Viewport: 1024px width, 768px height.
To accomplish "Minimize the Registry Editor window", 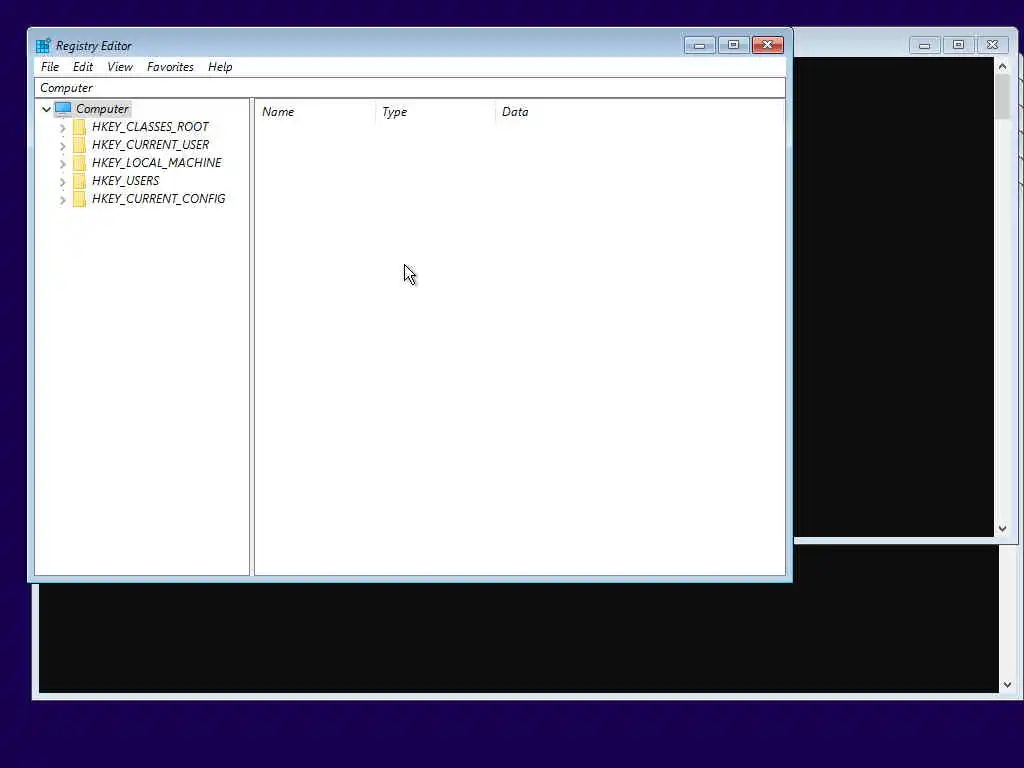I will pyautogui.click(x=699, y=45).
